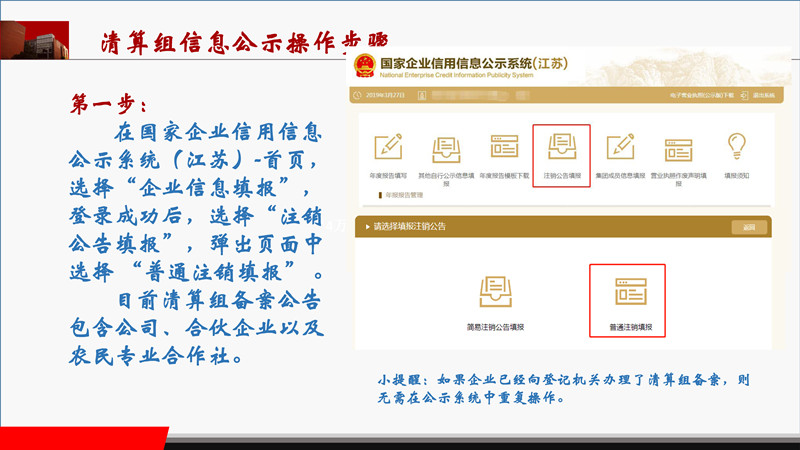Choose 普通注销填报 window icon

[x=627, y=291]
